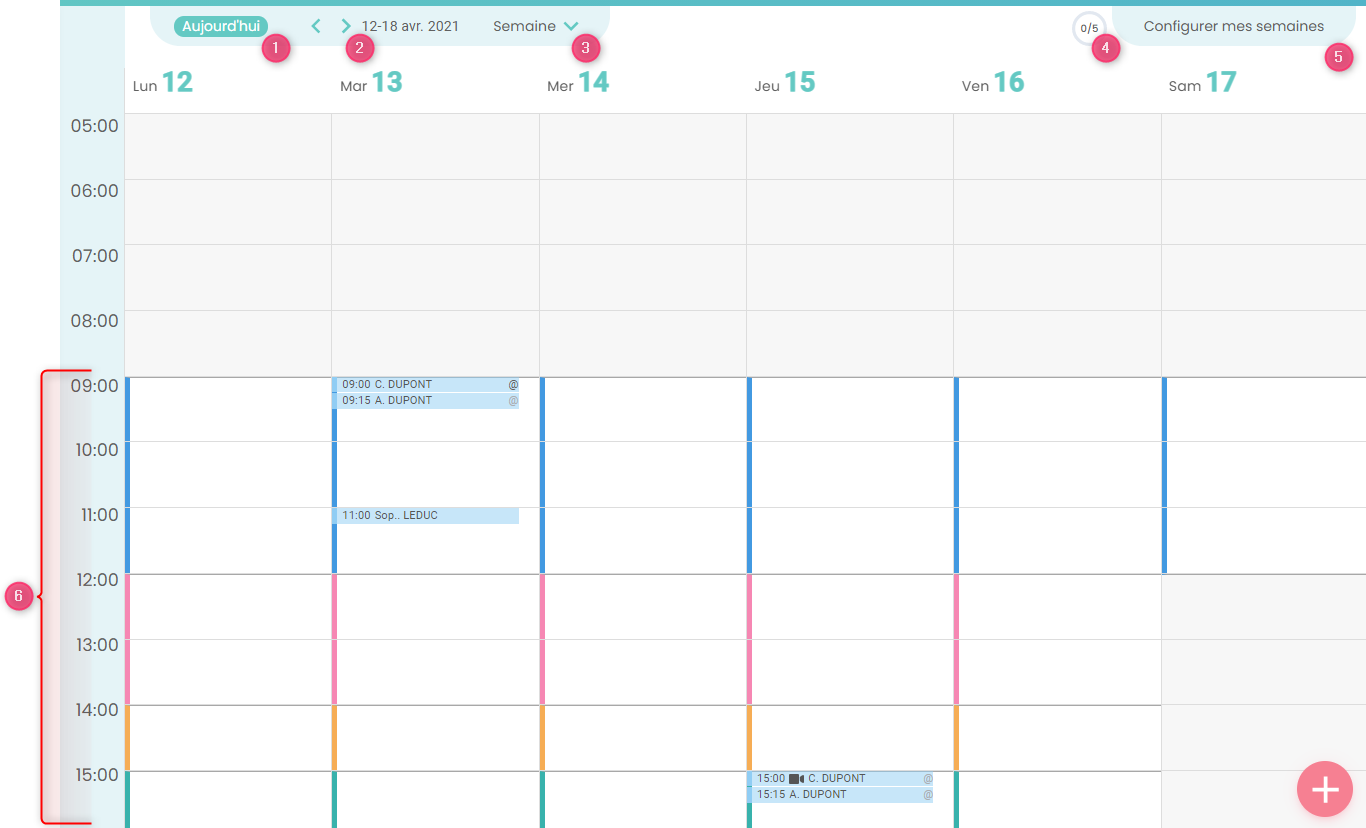Go to the previous week arrow
This screenshot has height=828, width=1366.
tap(316, 26)
